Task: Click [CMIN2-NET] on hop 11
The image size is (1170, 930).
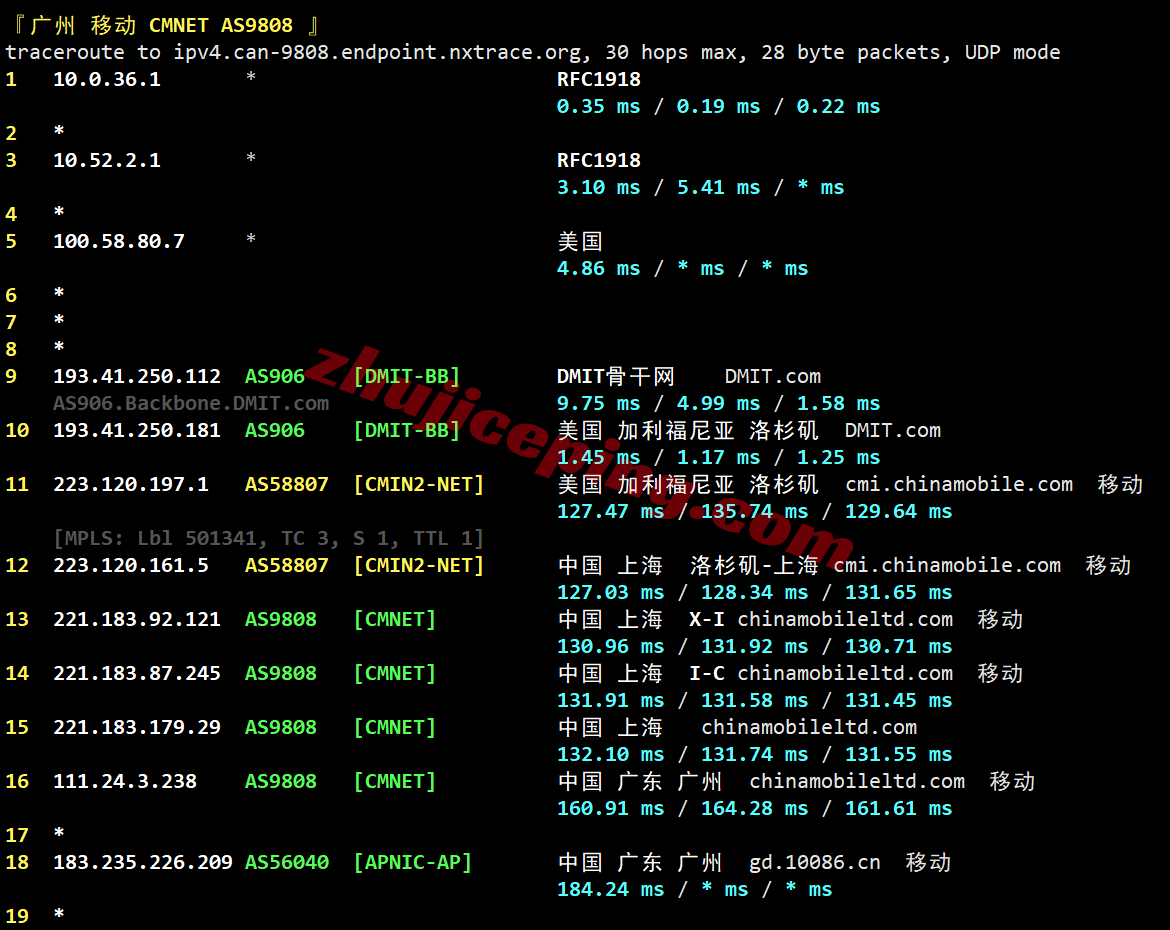Action: (x=419, y=485)
